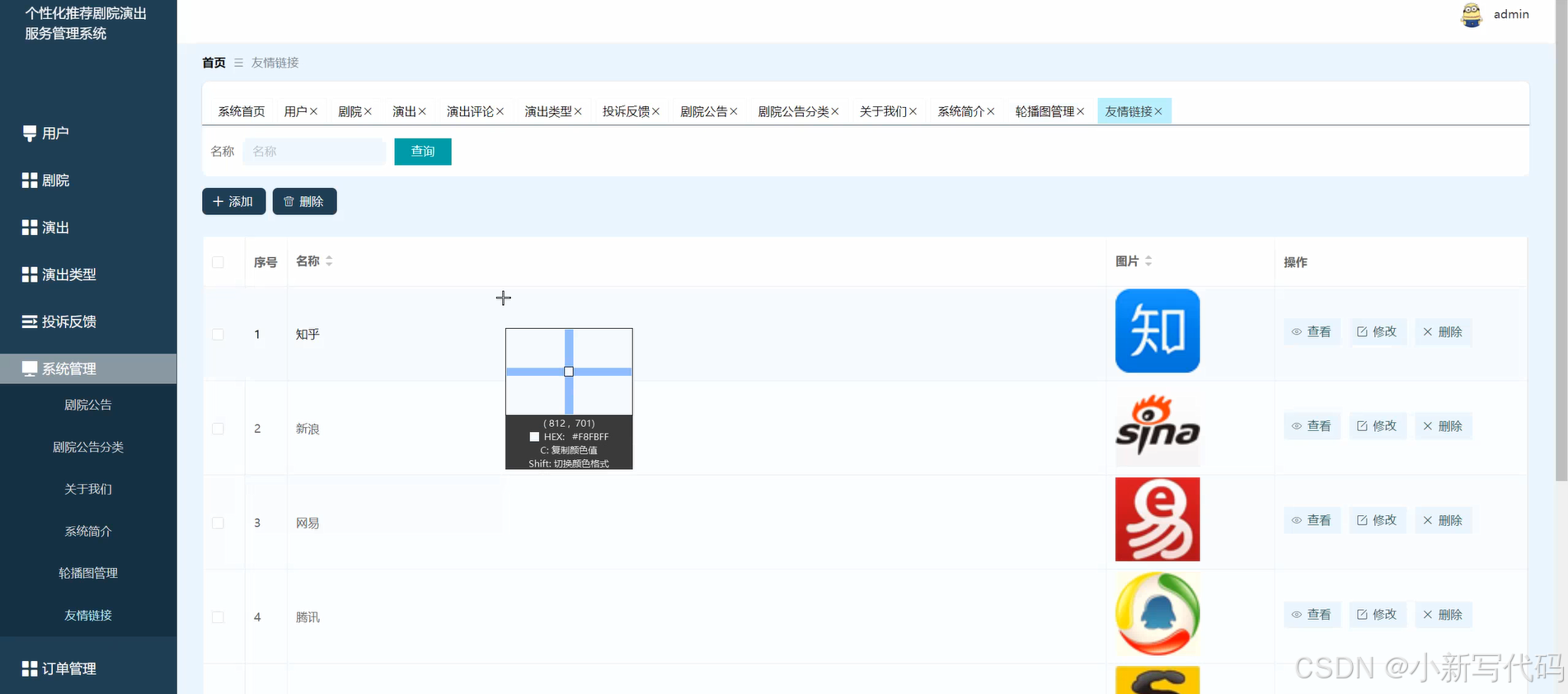Image resolution: width=1568 pixels, height=694 pixels.
Task: Open the sina logo thumbnail
Action: click(x=1157, y=425)
